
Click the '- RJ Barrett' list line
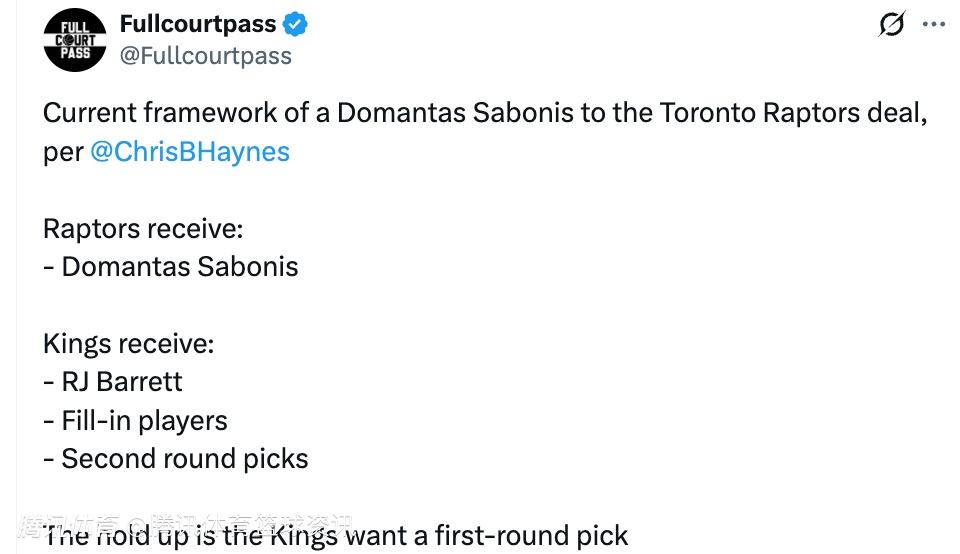pyautogui.click(x=113, y=382)
